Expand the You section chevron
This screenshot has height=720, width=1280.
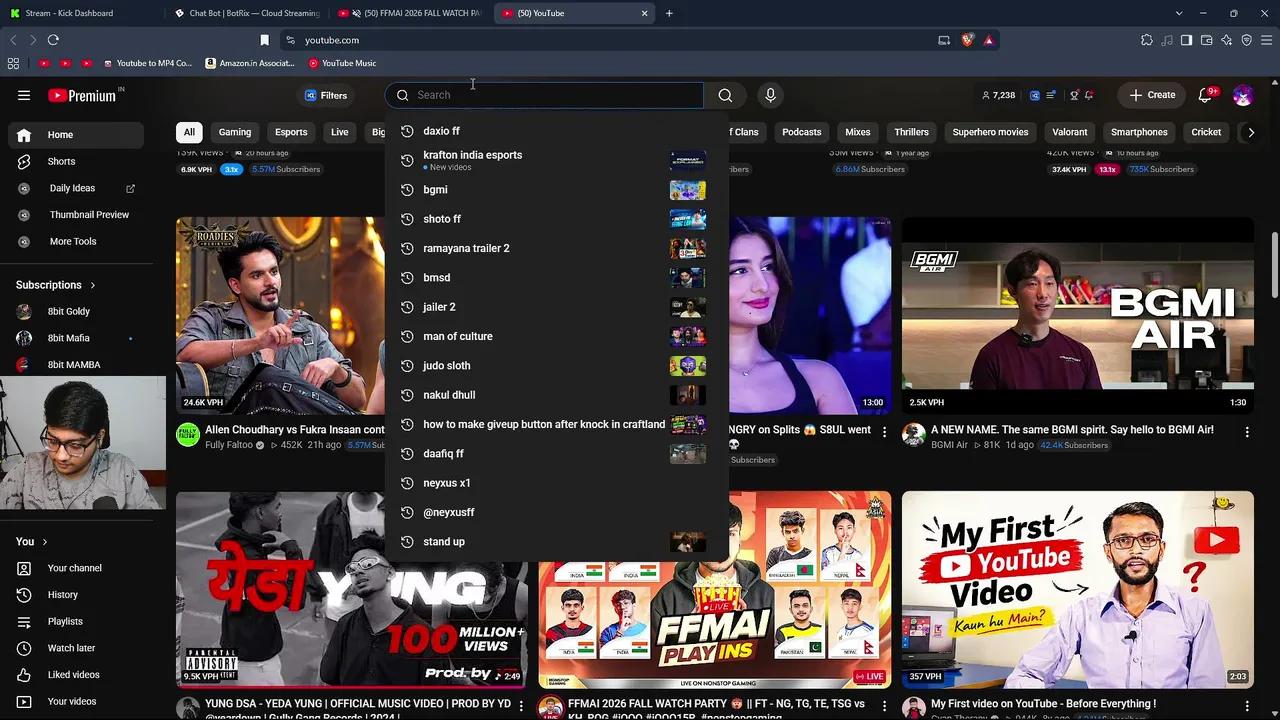pyautogui.click(x=44, y=542)
